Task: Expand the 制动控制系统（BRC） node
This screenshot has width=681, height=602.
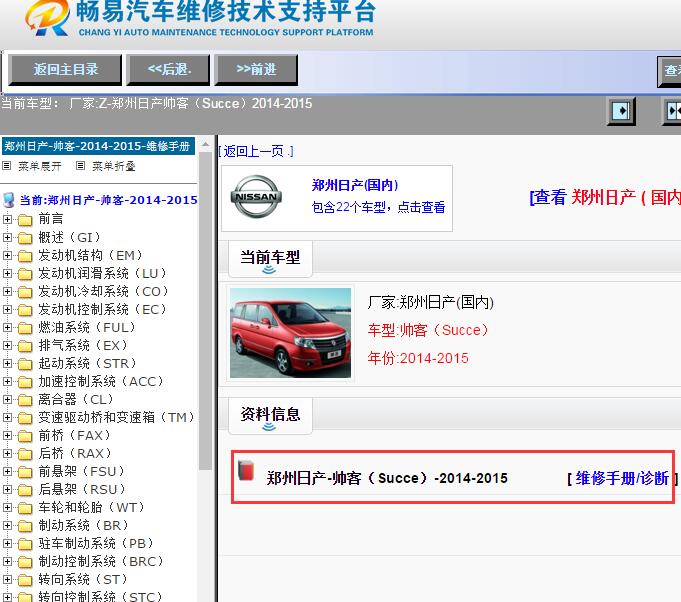Action: tap(7, 562)
